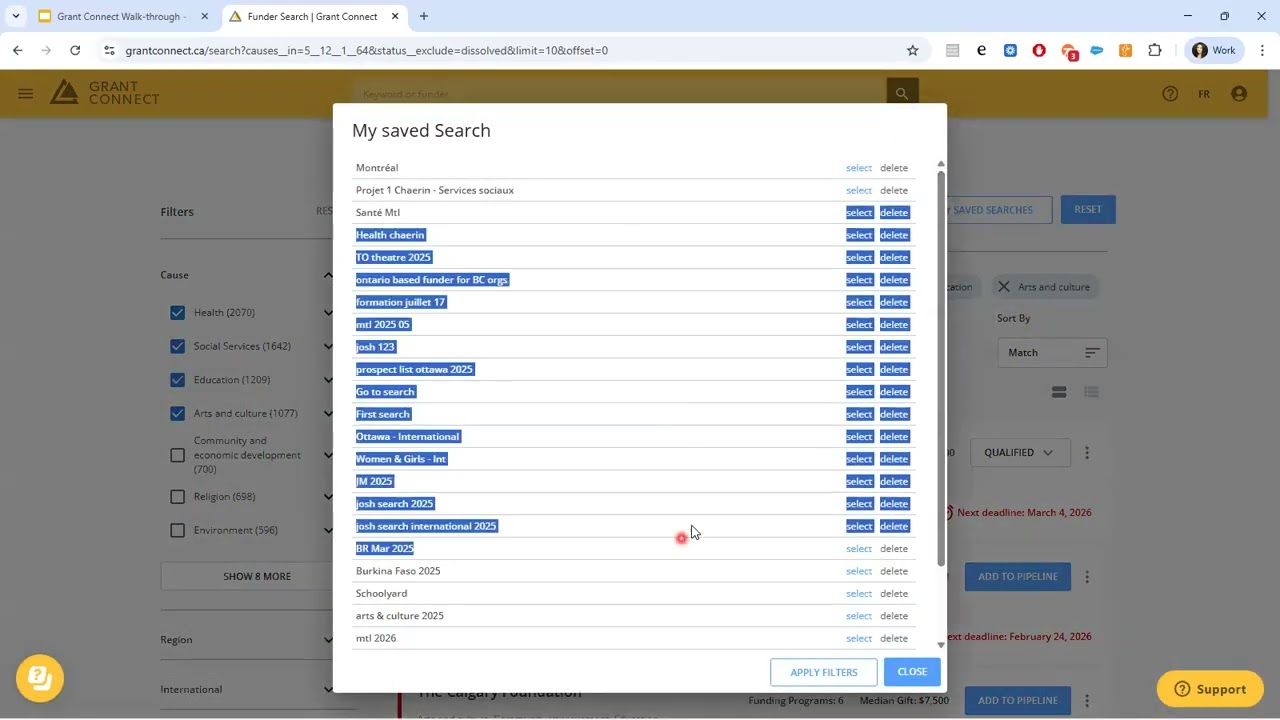The width and height of the screenshot is (1280, 720).
Task: Open the Support chat widget
Action: 1210,689
